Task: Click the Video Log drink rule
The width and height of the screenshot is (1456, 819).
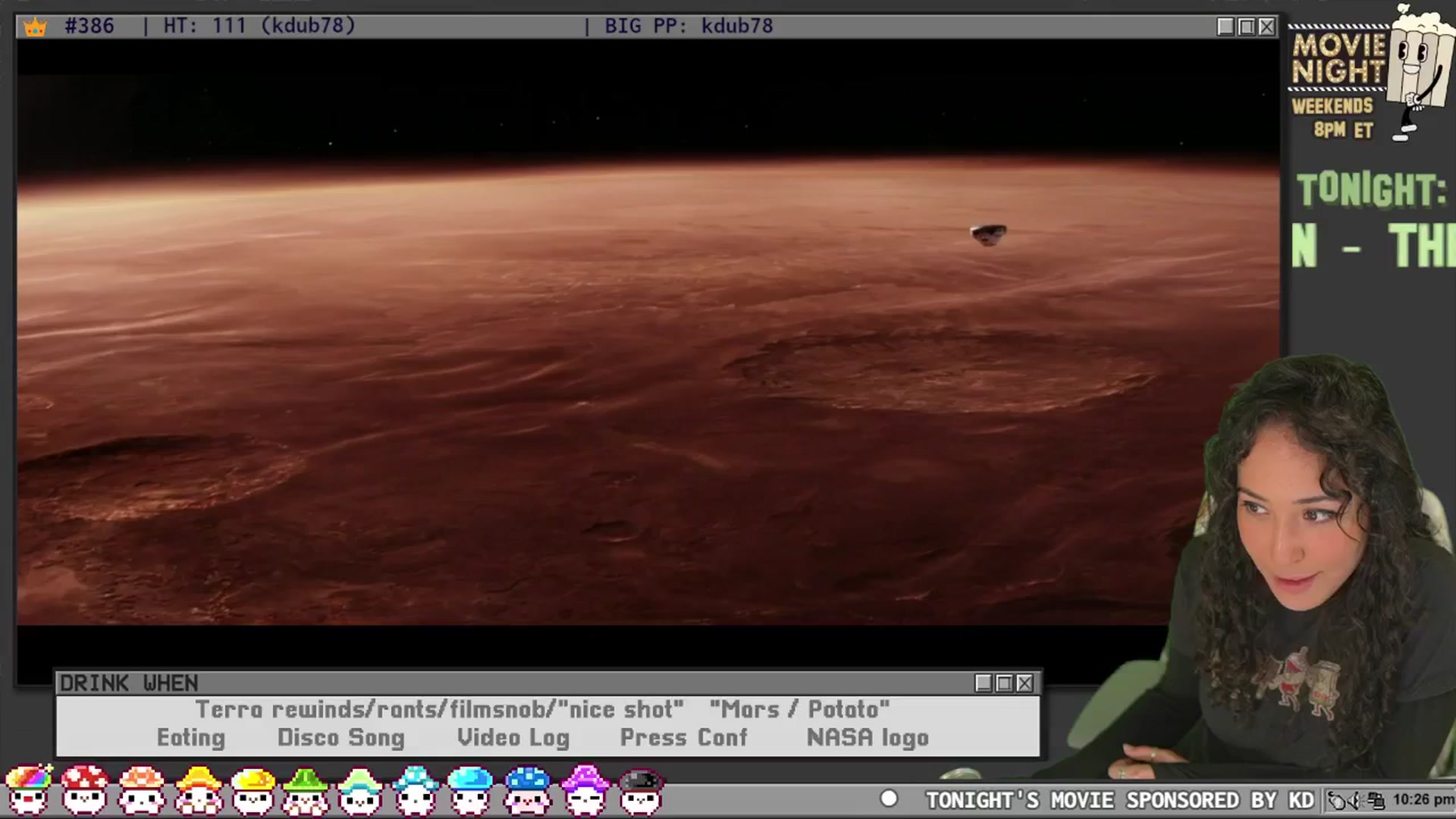Action: tap(513, 738)
